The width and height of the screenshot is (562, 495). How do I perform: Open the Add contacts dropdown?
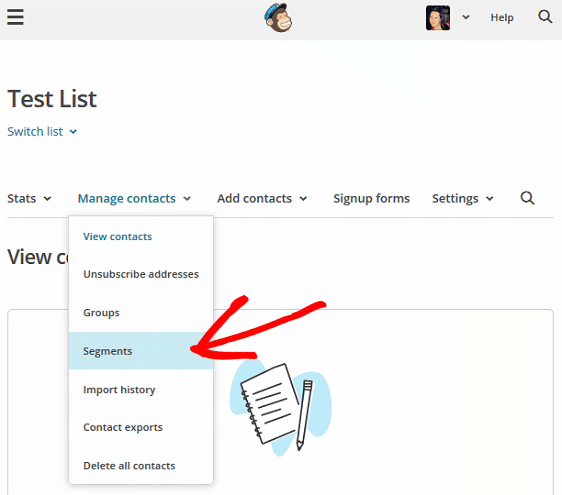tap(262, 198)
